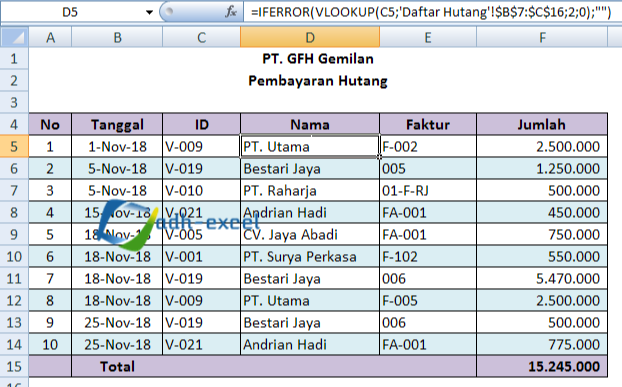The width and height of the screenshot is (622, 387).
Task: Click the Tanggal header cell
Action: pos(117,125)
